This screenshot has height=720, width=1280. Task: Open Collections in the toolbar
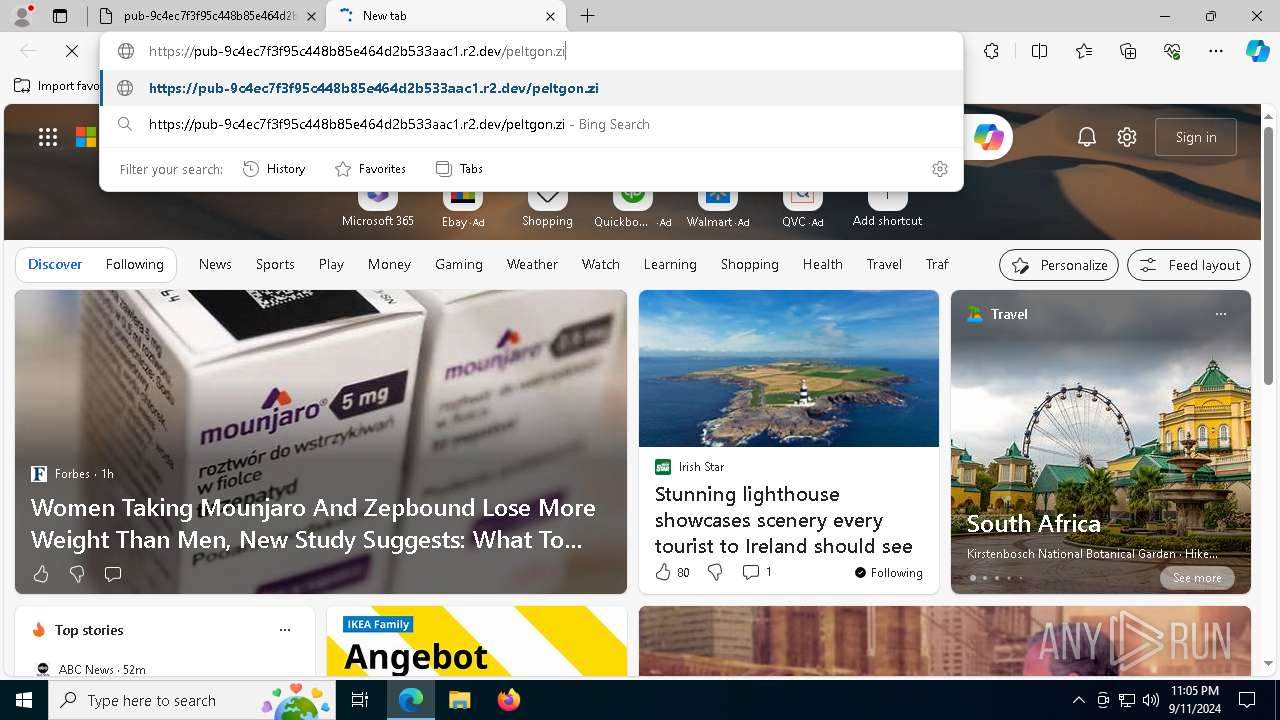[1128, 51]
